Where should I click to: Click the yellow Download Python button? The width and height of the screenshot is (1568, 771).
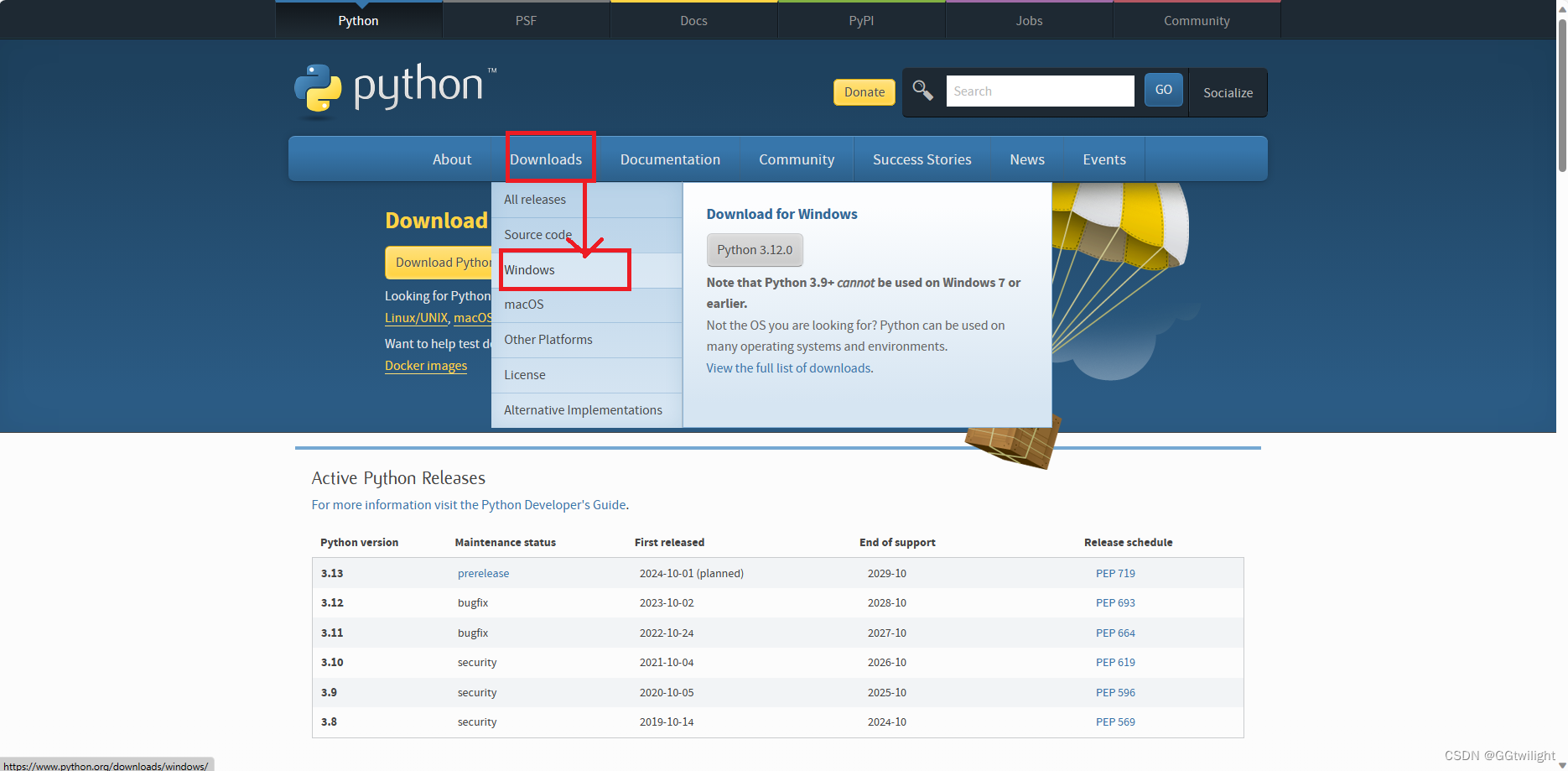coord(439,263)
